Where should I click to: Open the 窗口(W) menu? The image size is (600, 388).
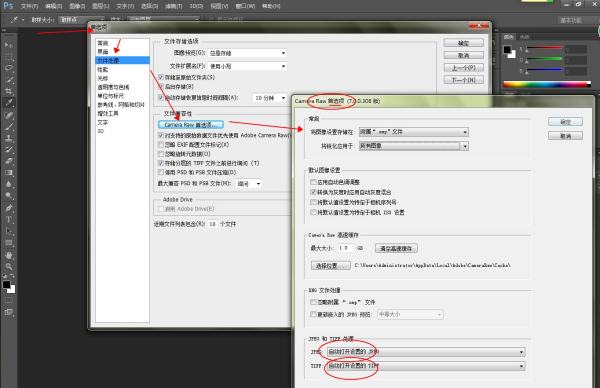click(245, 6)
